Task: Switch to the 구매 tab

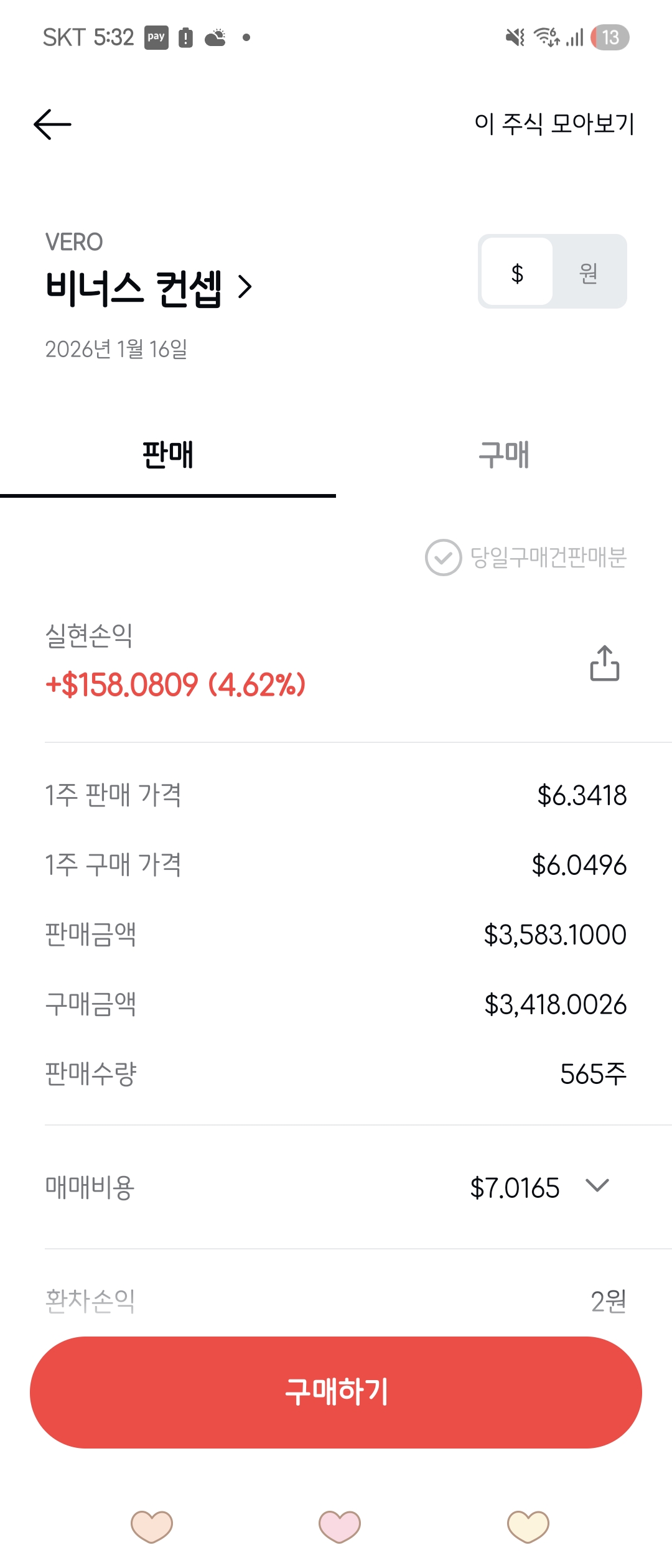Action: (x=504, y=455)
